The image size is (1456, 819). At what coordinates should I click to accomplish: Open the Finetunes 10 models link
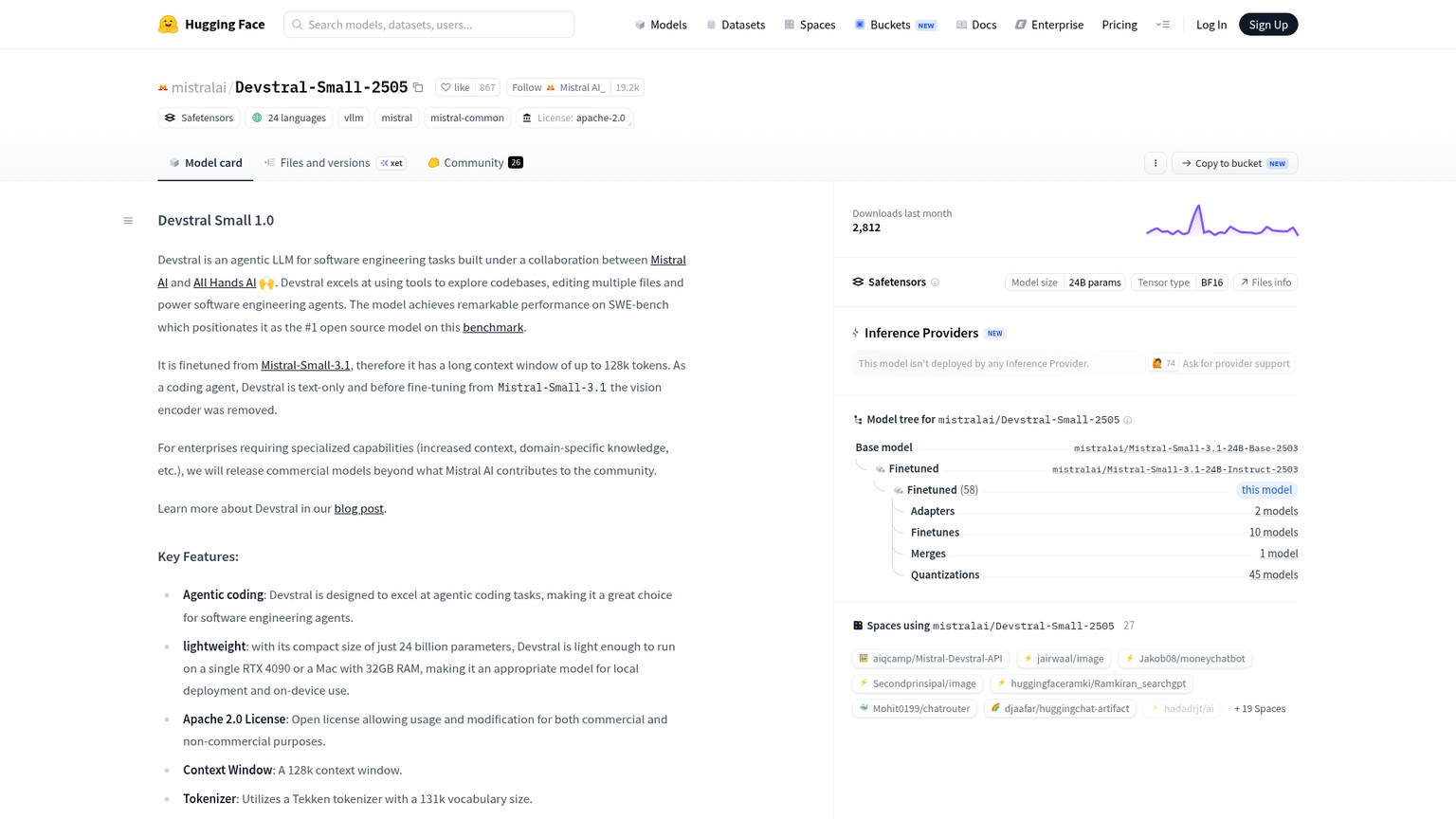tap(1274, 533)
